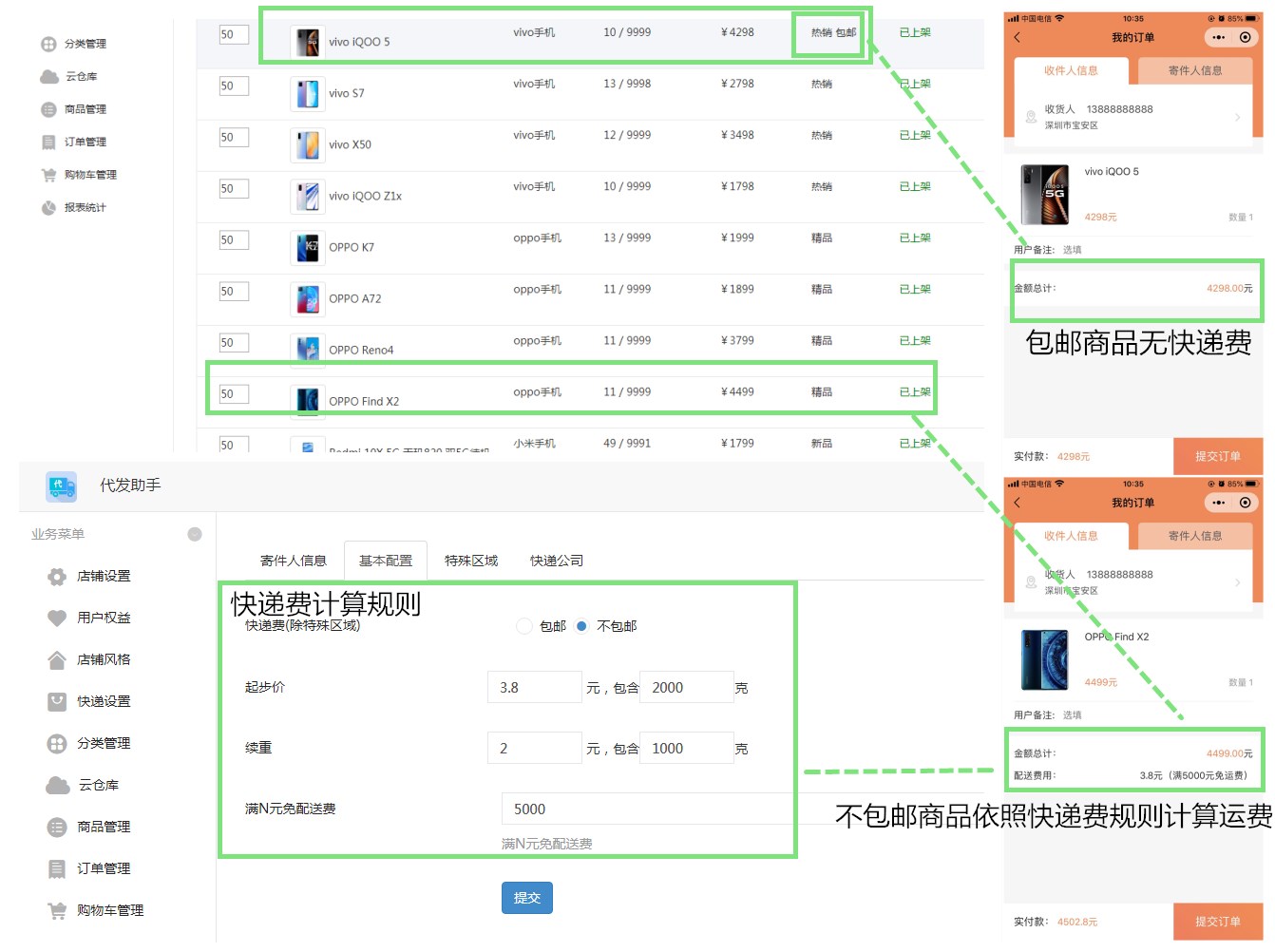Click the 热销 包邮 tag for vivo iQOO 5

pos(833,33)
